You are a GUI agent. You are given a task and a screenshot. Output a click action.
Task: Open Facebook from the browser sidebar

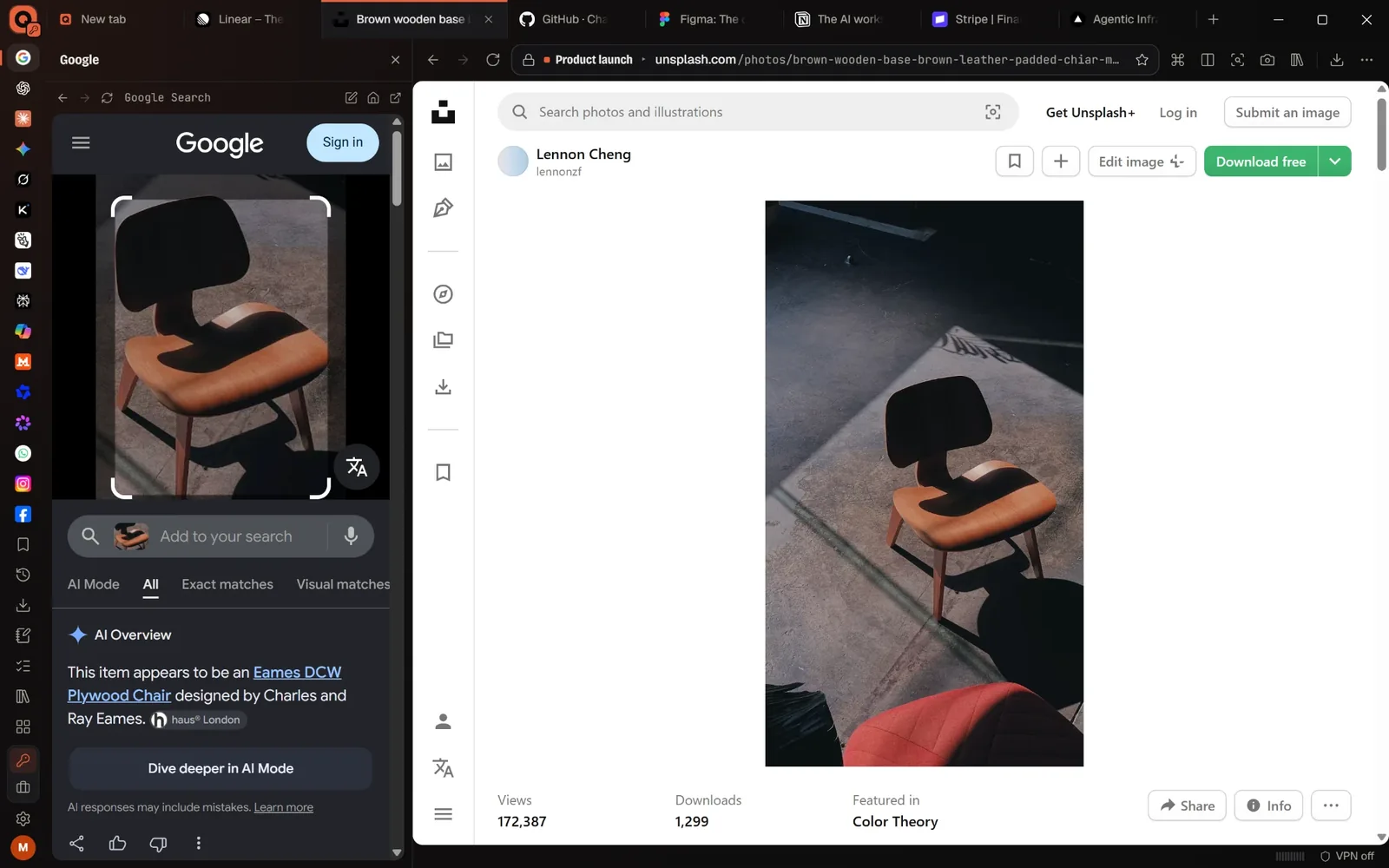tap(23, 514)
